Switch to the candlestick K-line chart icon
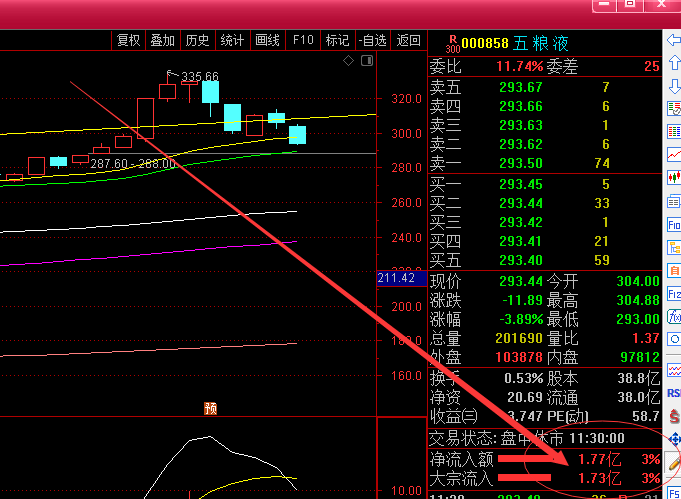Screen dimensions: 681x499 tap(674, 177)
